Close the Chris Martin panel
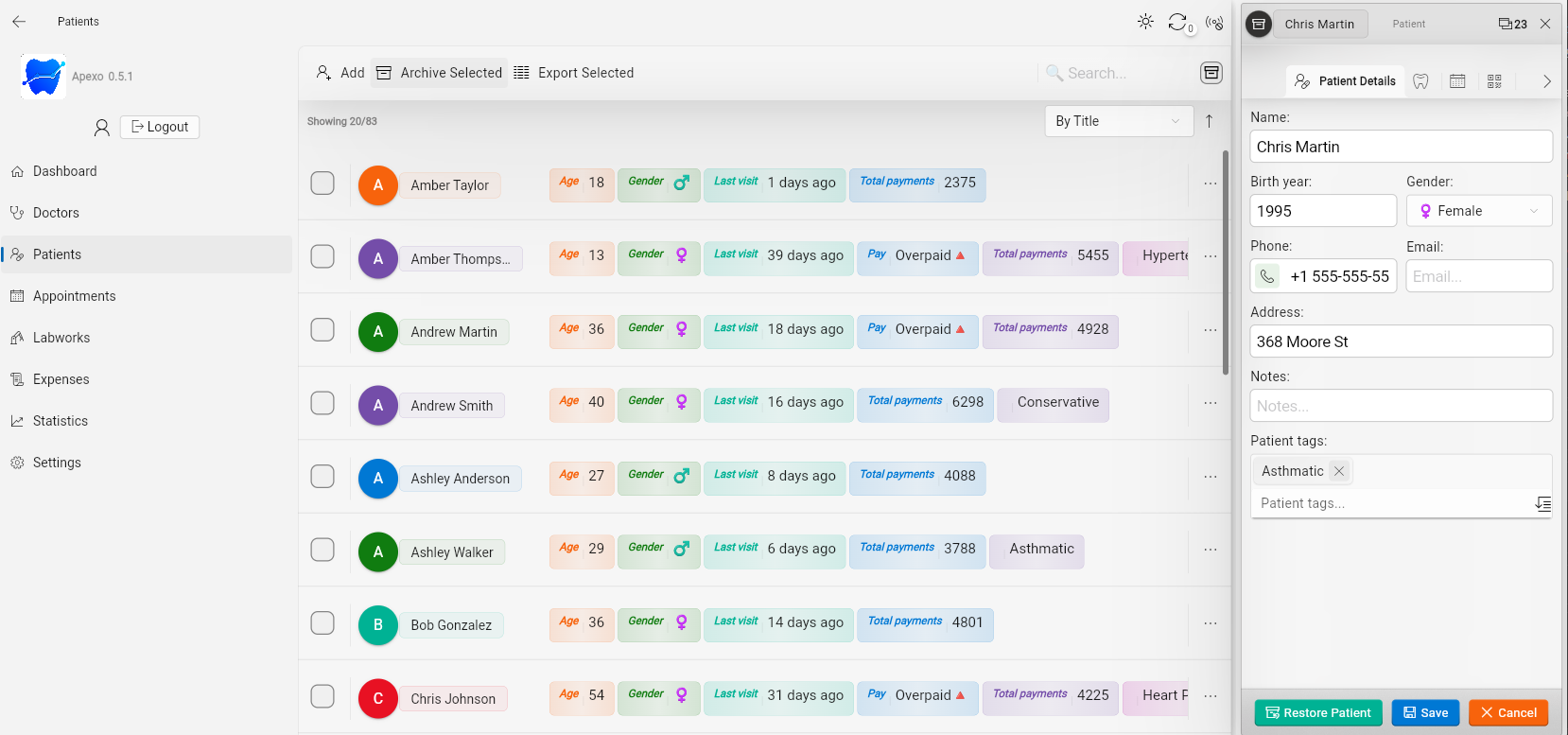This screenshot has width=1568, height=735. (1545, 24)
